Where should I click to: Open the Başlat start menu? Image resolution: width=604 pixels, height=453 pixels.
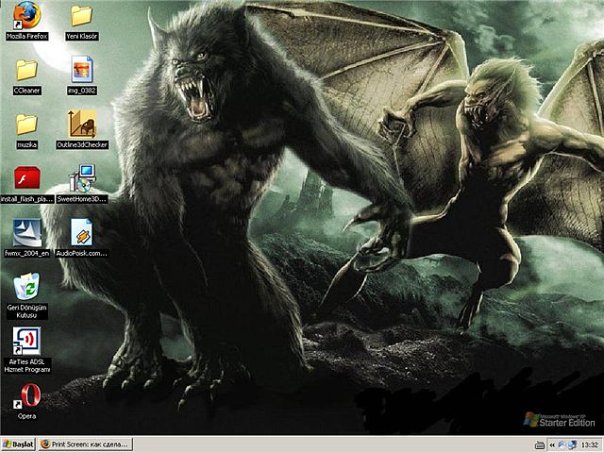coord(18,444)
